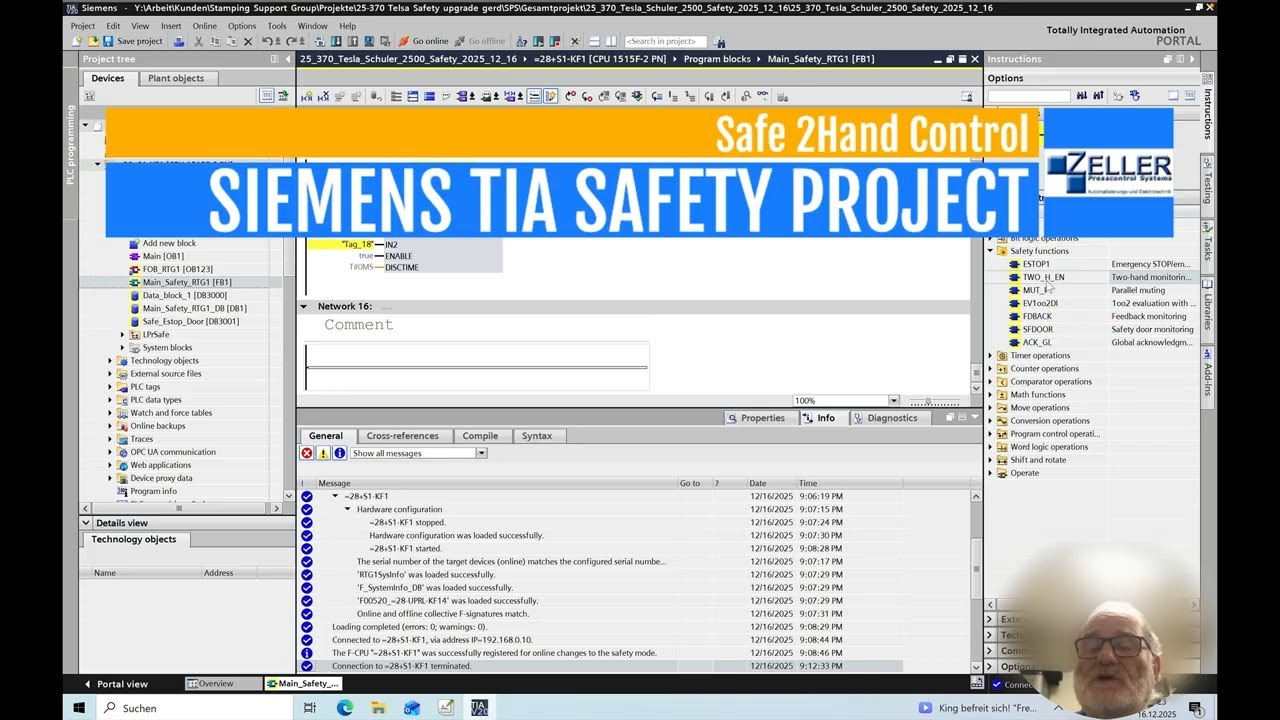Viewport: 1280px width, 720px height.
Task: Open the Windows Start menu
Action: pos(79,707)
